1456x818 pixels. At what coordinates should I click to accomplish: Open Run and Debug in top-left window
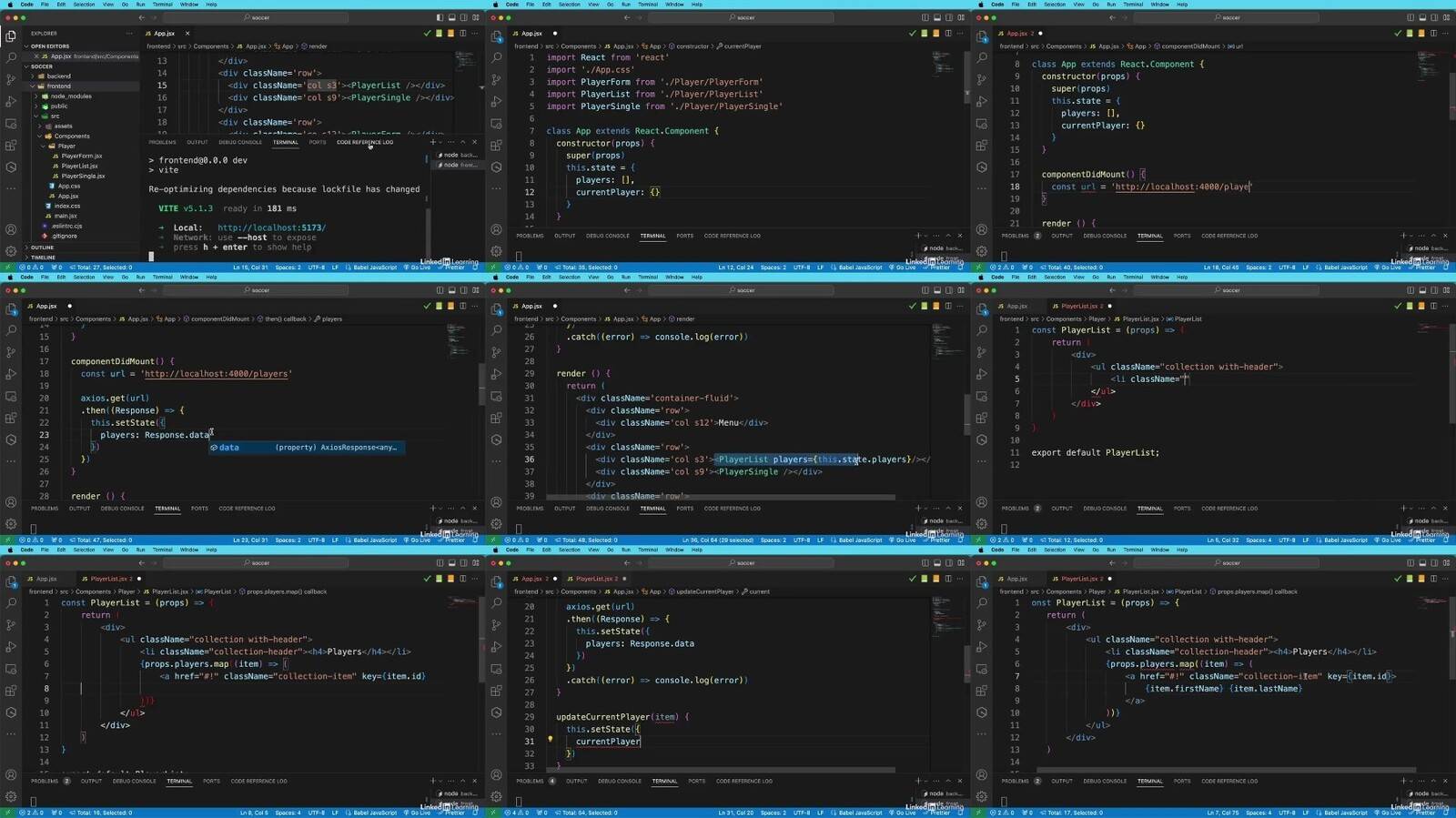(11, 101)
